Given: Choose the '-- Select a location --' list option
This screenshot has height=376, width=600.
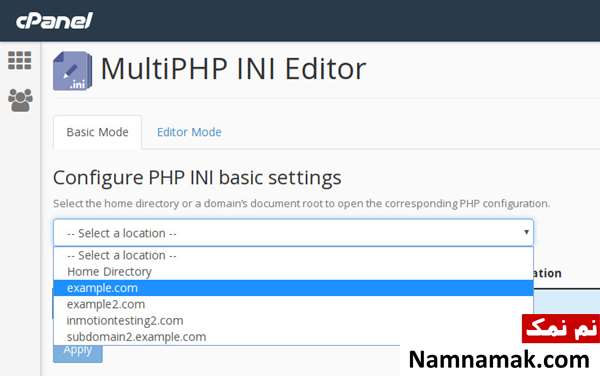Looking at the screenshot, I should coord(293,255).
